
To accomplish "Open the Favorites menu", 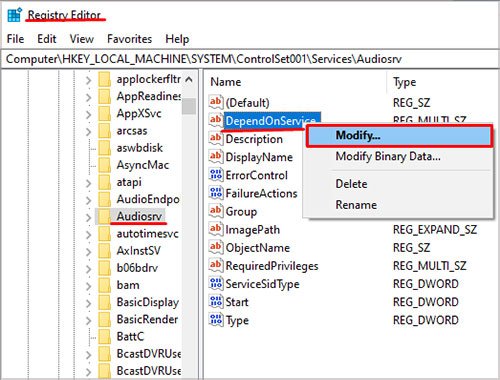I will point(129,39).
